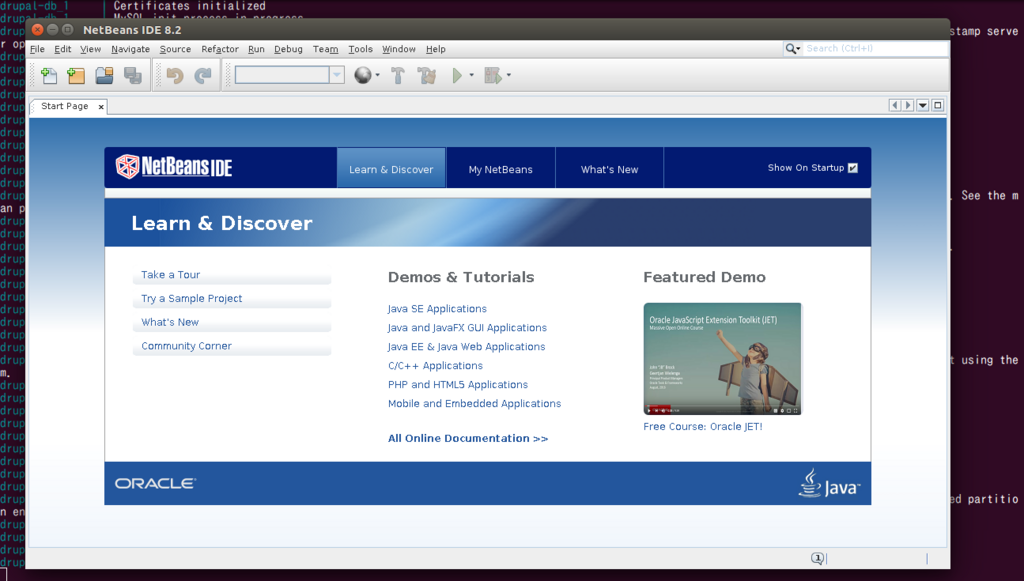Click the Clean and Build icon
This screenshot has height=581, width=1024.
point(427,76)
